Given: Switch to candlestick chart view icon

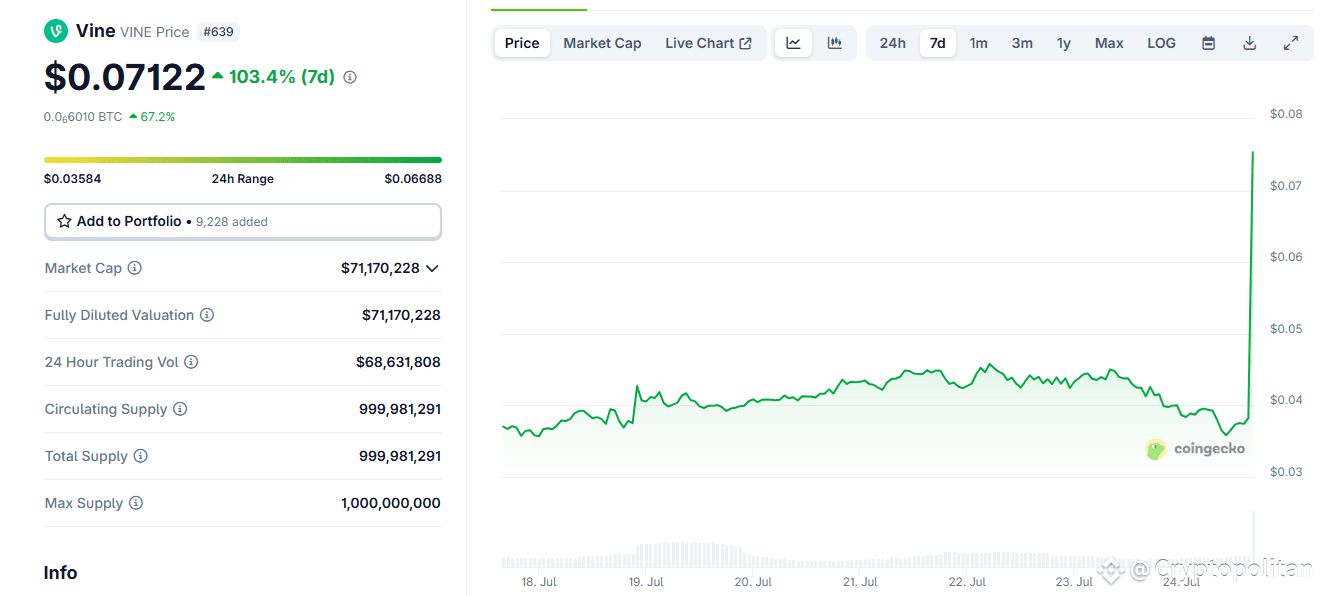Looking at the screenshot, I should [834, 43].
